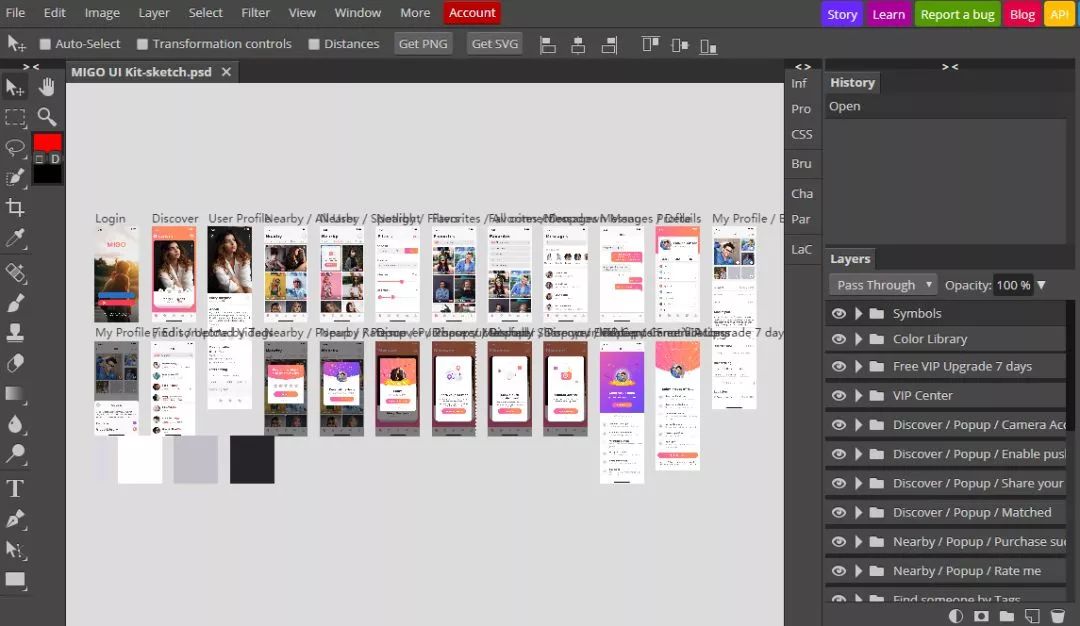Activate the Zoom magnifier tool
The height and width of the screenshot is (626, 1080).
[x=46, y=117]
